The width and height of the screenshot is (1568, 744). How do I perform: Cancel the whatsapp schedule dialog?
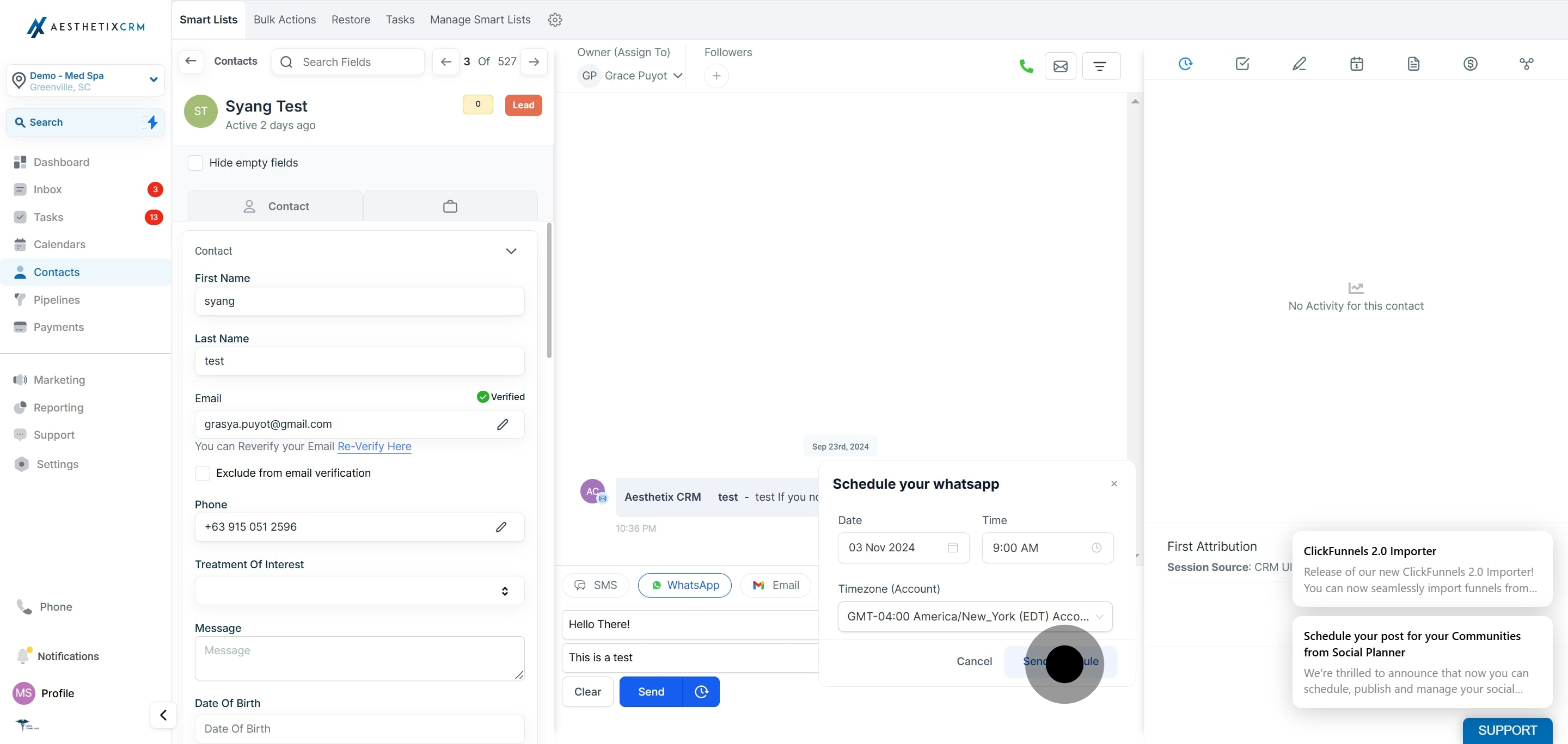click(974, 661)
